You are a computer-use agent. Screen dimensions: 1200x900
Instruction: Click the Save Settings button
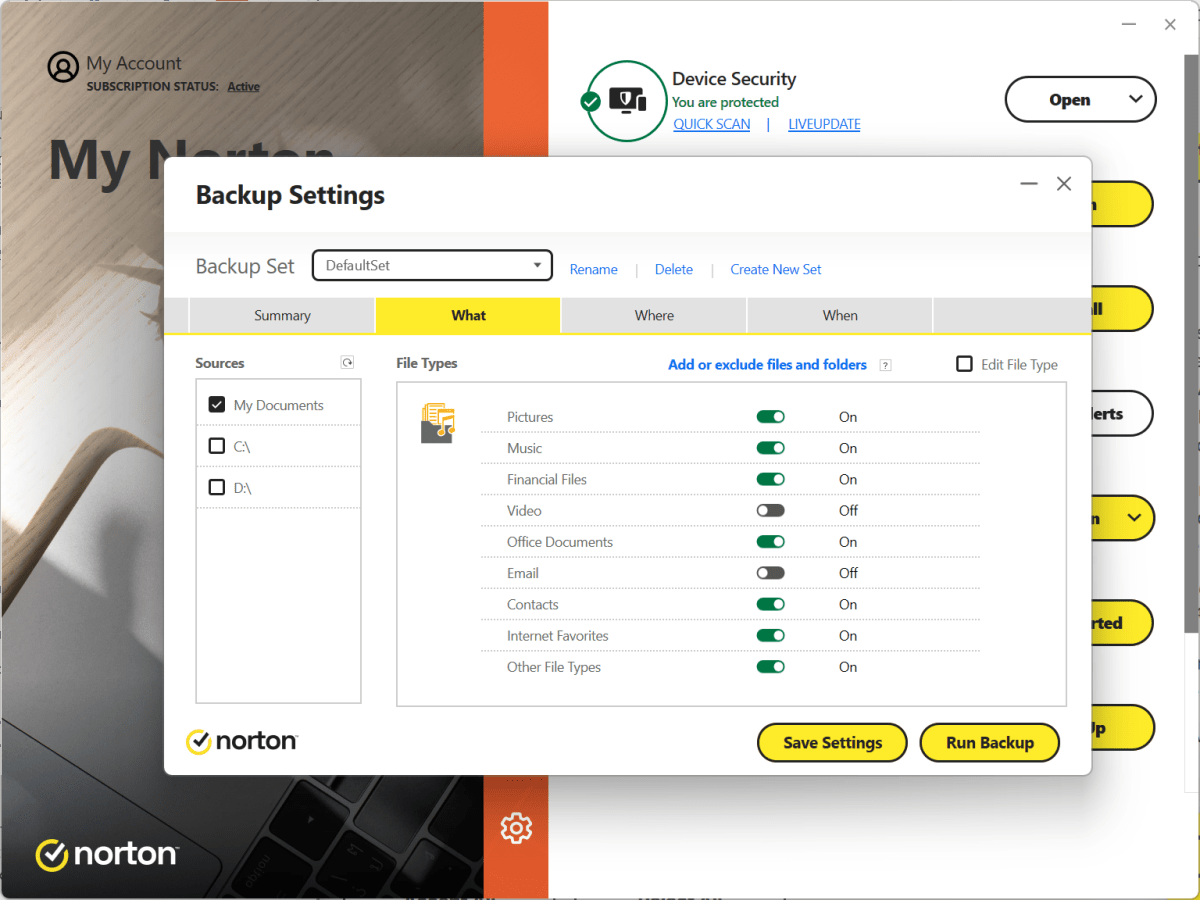(x=832, y=743)
